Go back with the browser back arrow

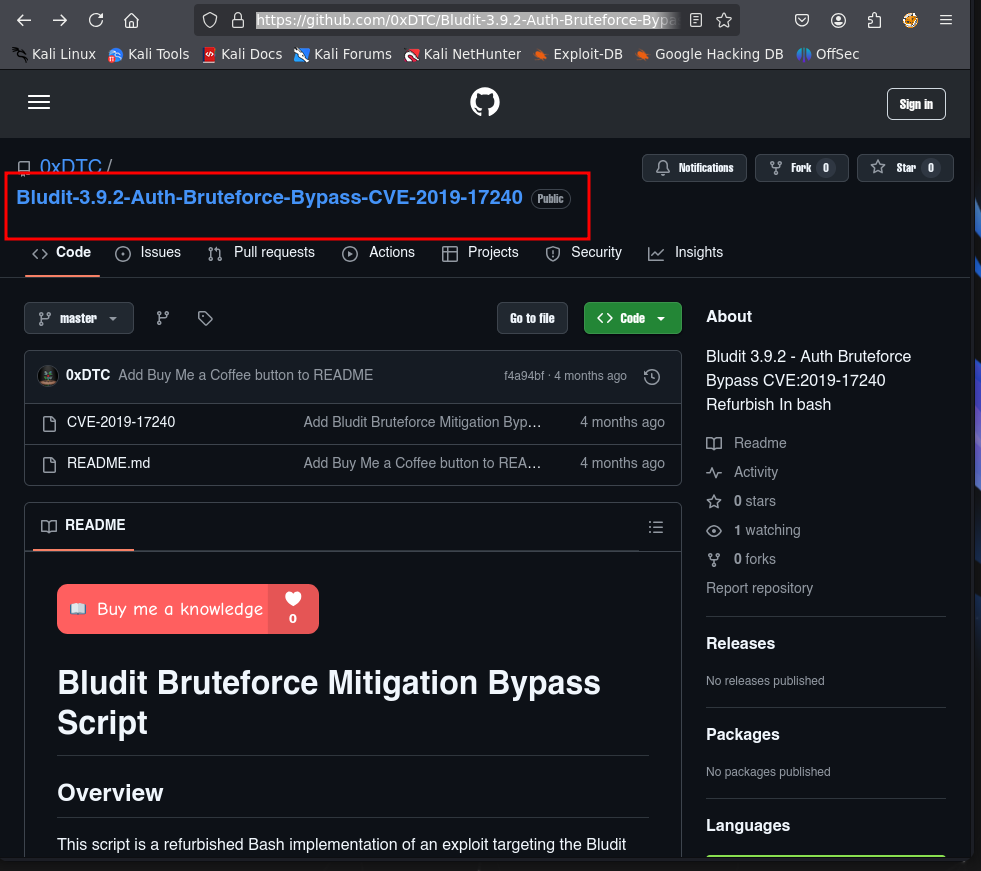coord(24,21)
